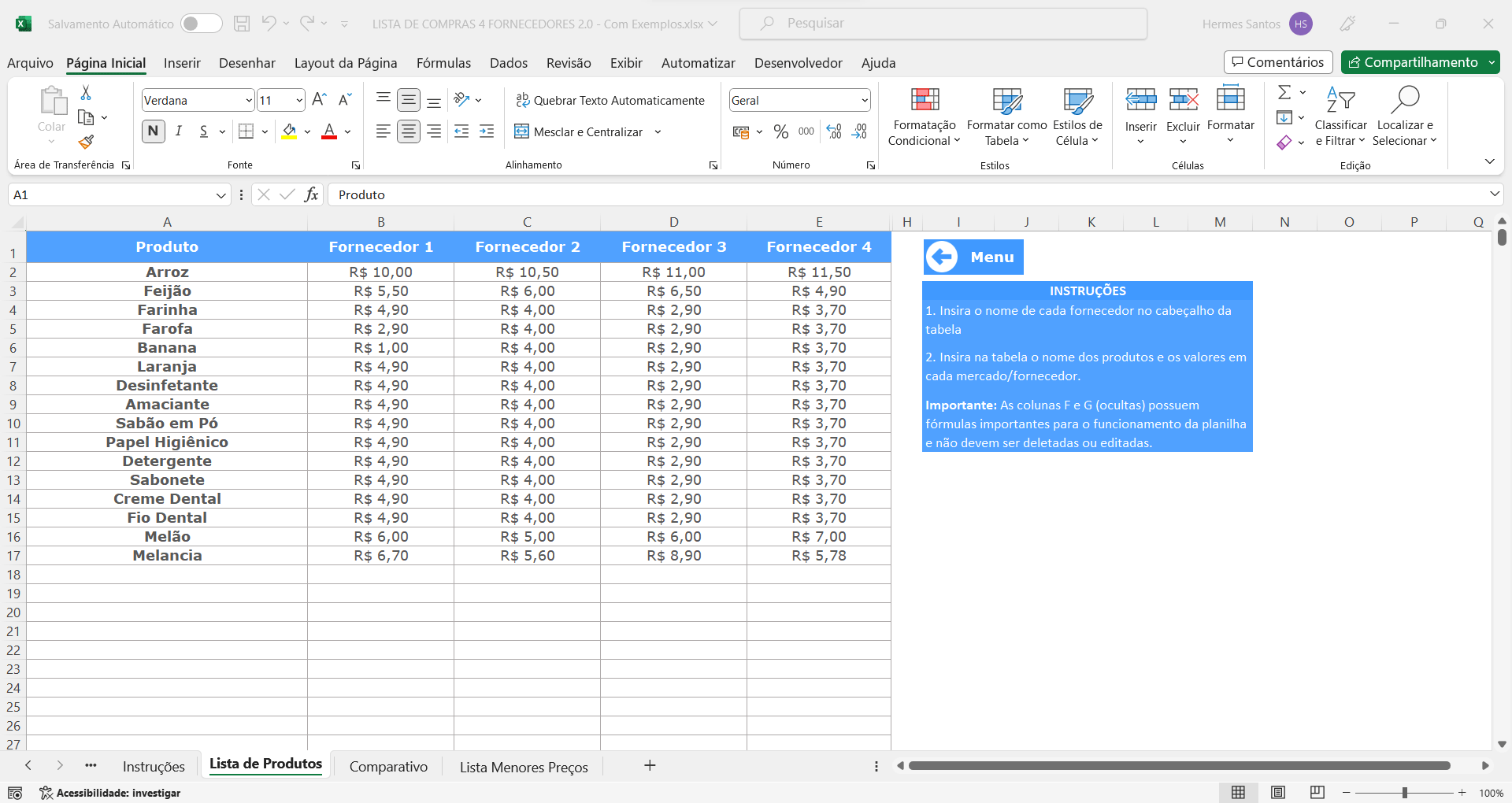Toggle underline (S) formatting
Screen dimensions: 1512x803
coord(204,131)
